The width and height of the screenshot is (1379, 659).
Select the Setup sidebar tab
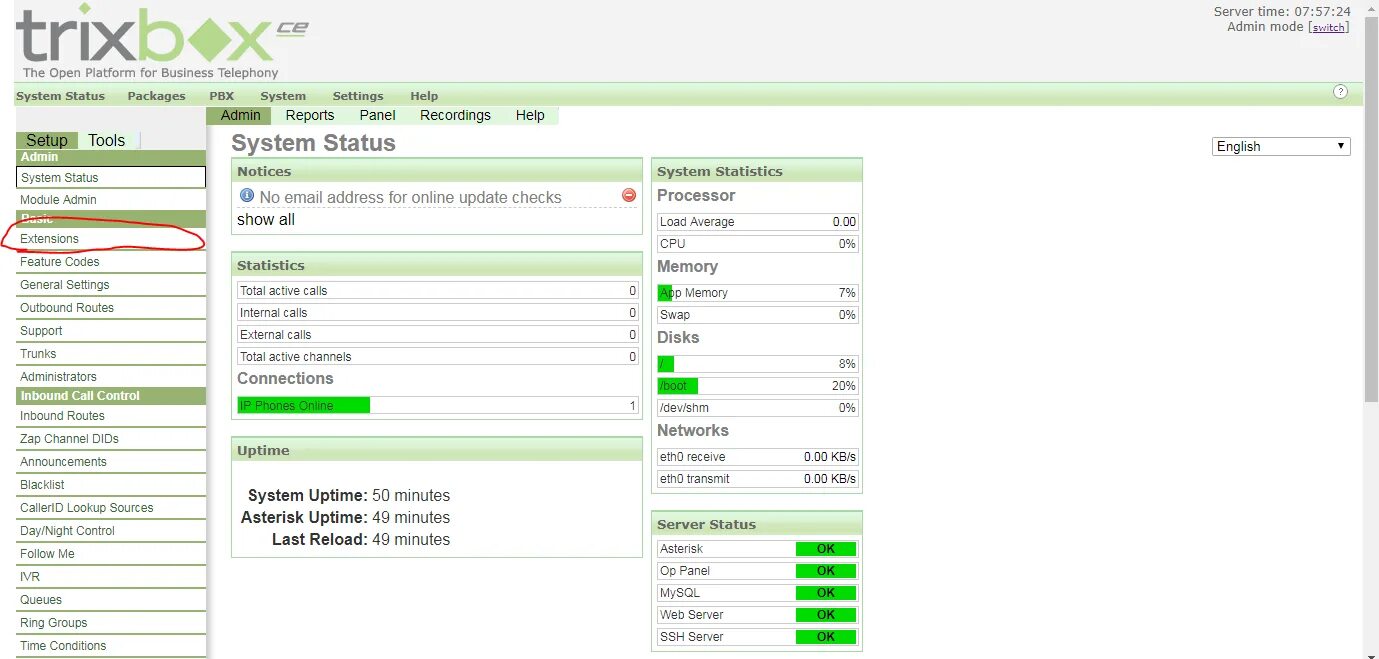[47, 140]
